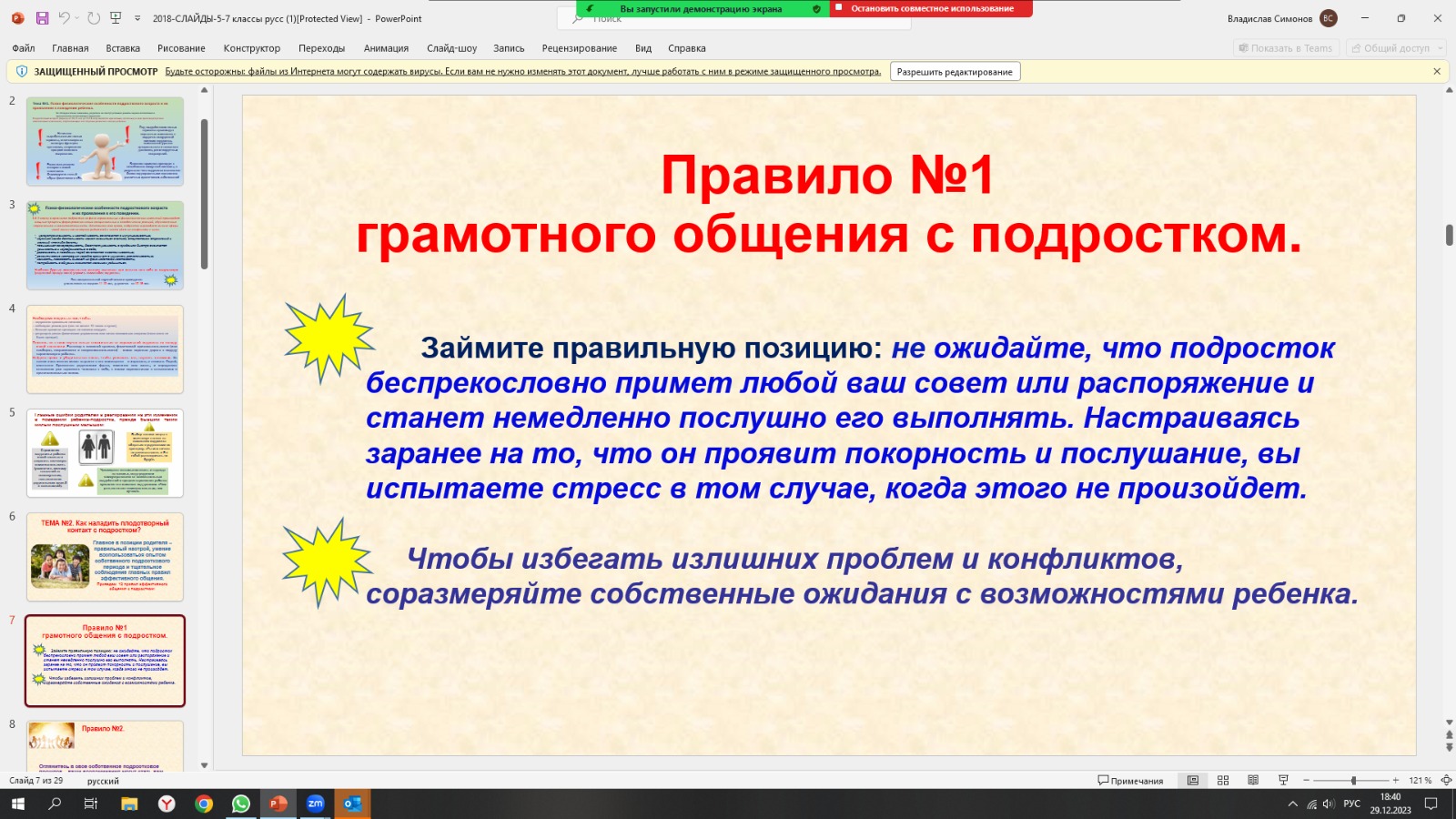Open Zoom app from the taskbar
Viewport: 1456px width, 819px height.
pyautogui.click(x=315, y=804)
